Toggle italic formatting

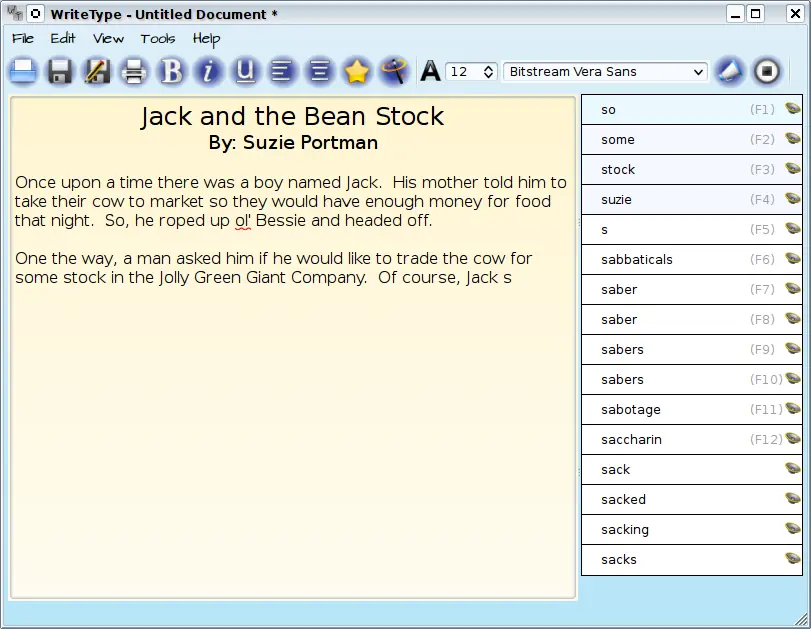(208, 71)
